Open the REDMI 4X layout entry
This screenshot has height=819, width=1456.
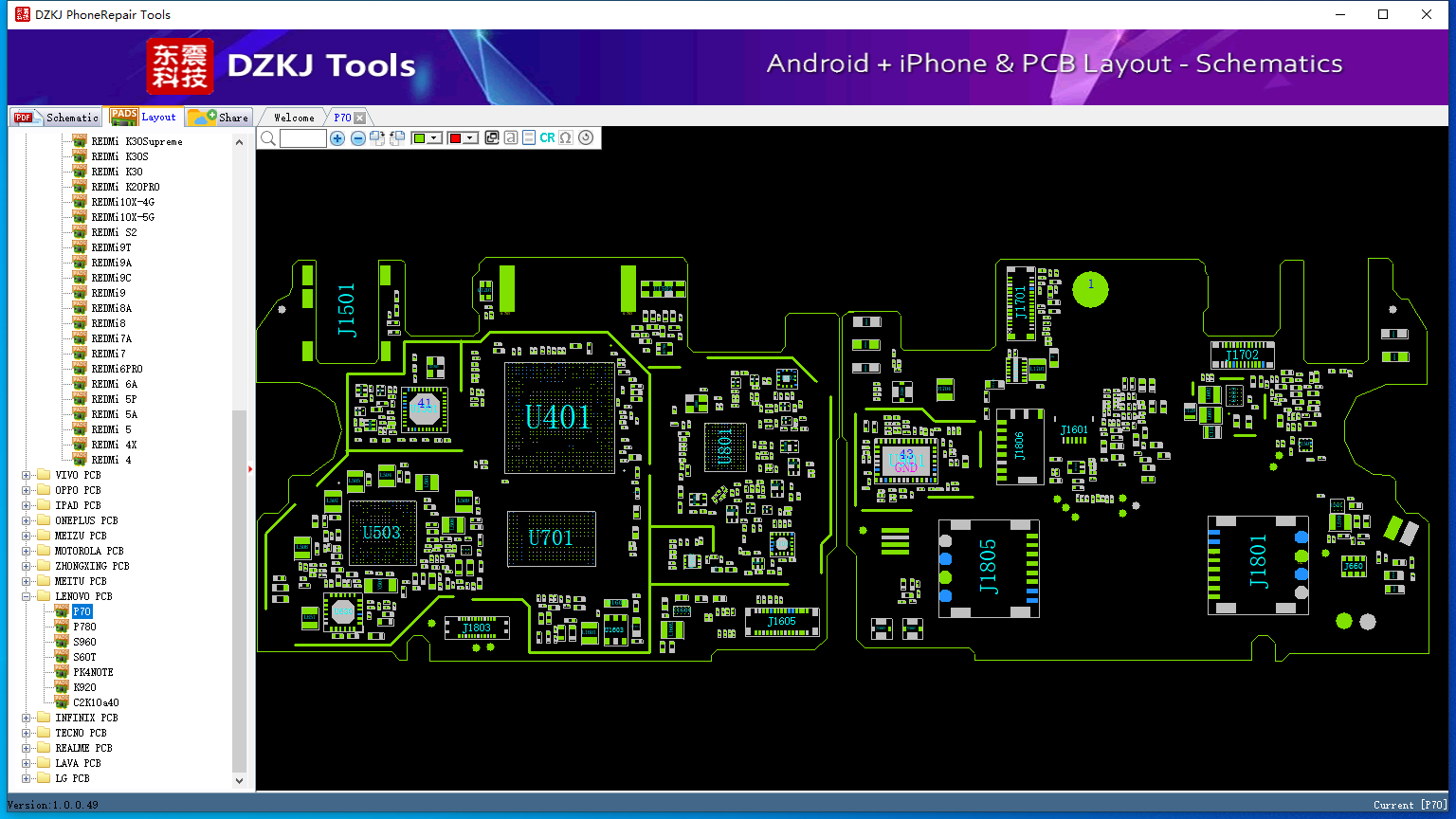tap(114, 445)
